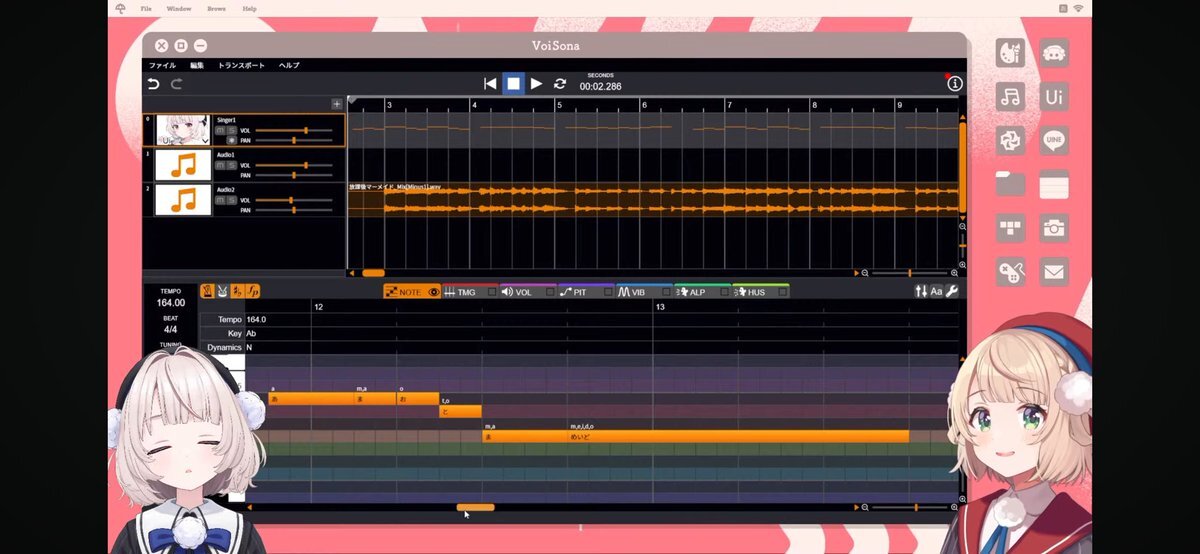Open the paint palette desktop icon
The image size is (1200, 554).
(1010, 53)
